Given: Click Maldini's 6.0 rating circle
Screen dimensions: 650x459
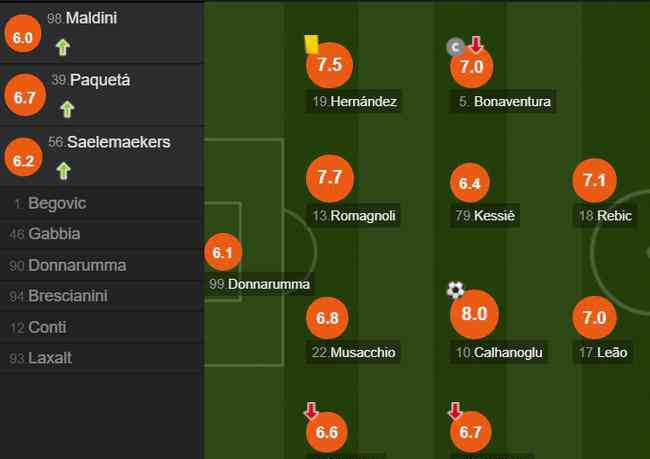Looking at the screenshot, I should point(23,34).
